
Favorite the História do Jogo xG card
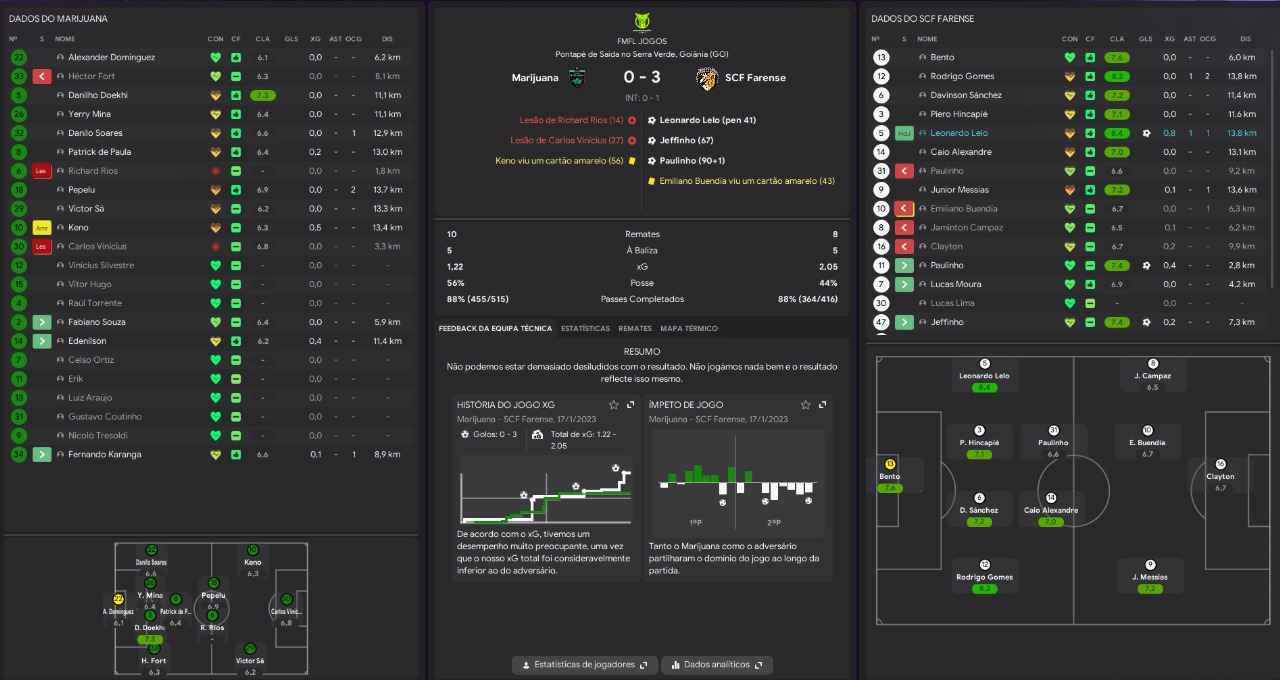click(x=612, y=405)
